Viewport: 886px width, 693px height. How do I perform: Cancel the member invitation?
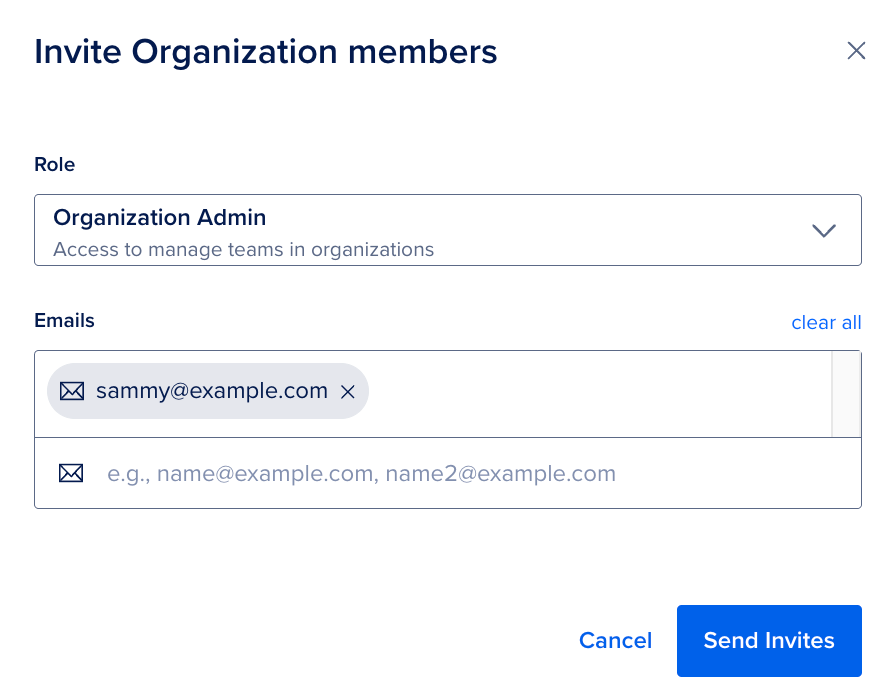click(615, 640)
